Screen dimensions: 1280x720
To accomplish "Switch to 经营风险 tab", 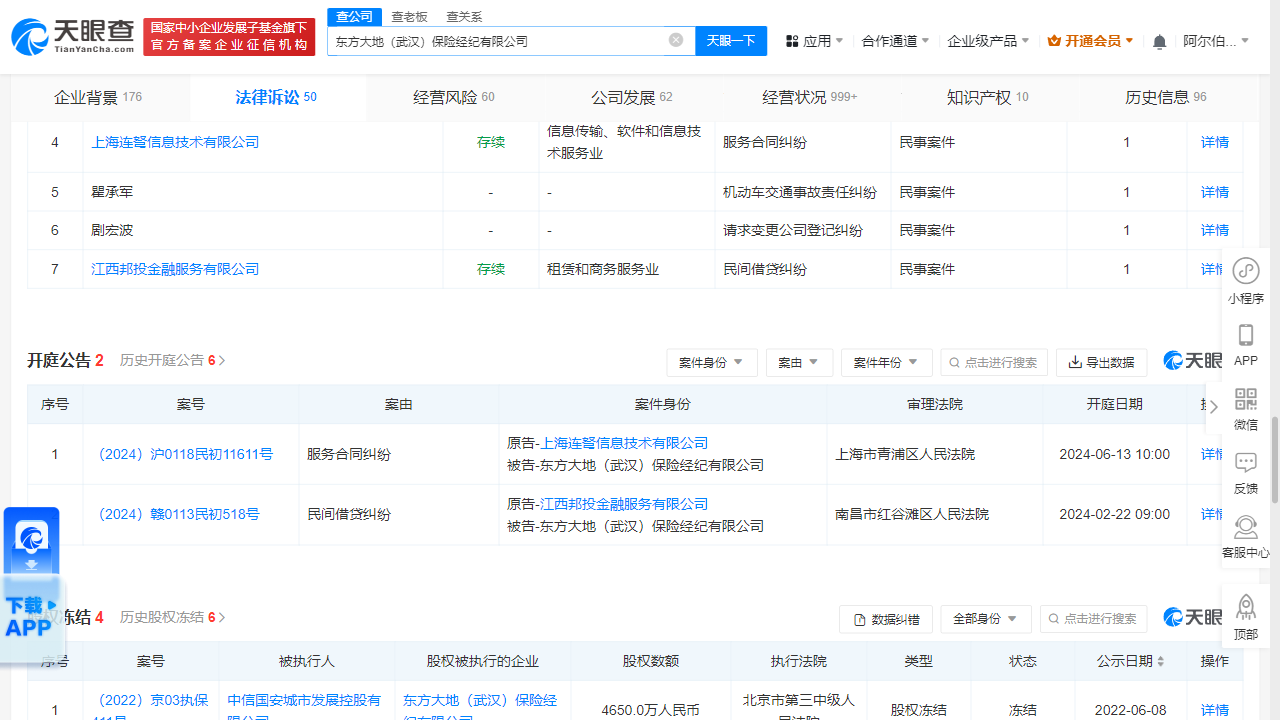I will [x=454, y=97].
